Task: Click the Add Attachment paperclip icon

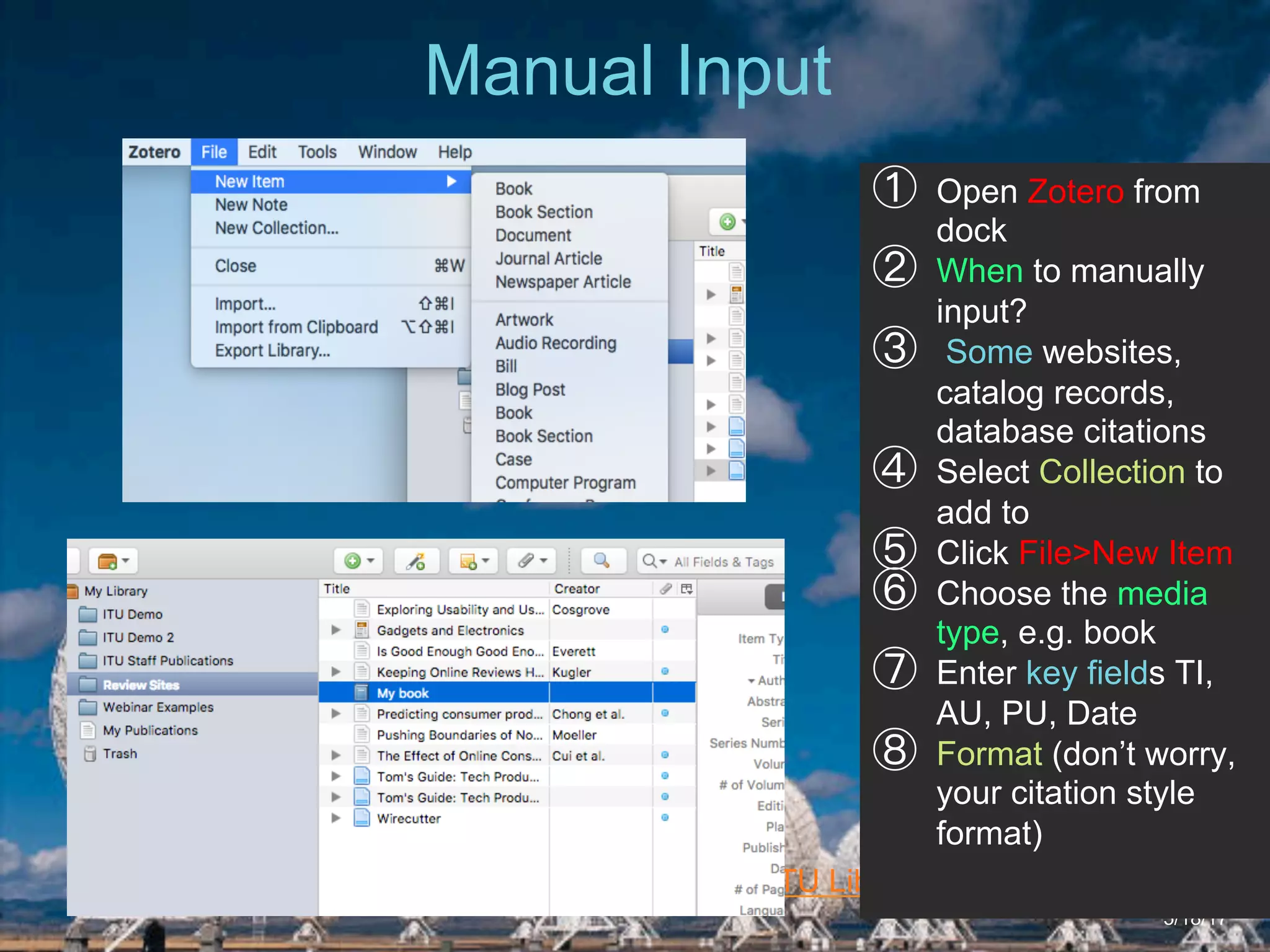Action: coord(526,561)
